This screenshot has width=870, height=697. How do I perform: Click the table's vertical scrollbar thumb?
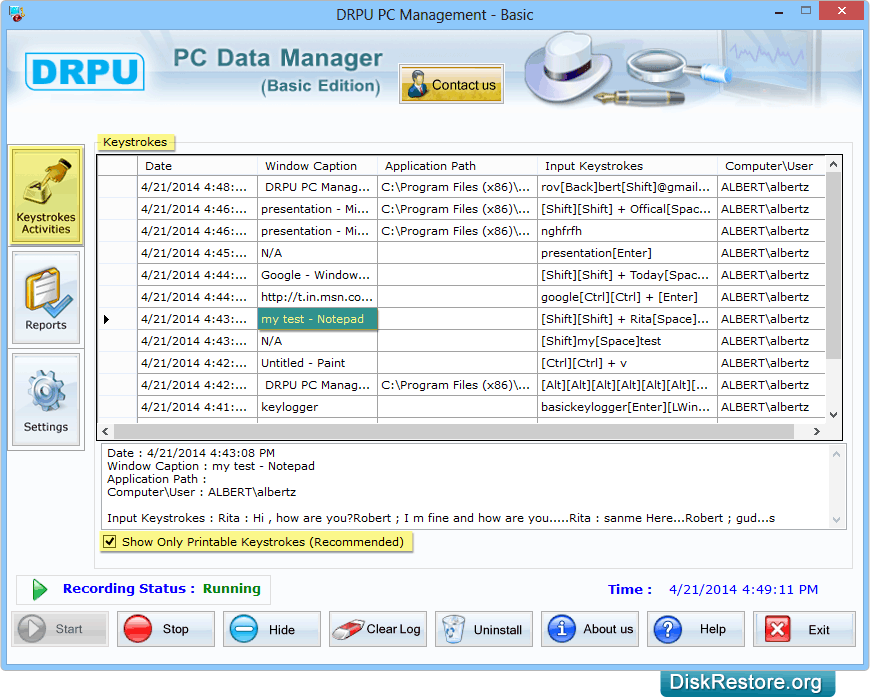(833, 265)
